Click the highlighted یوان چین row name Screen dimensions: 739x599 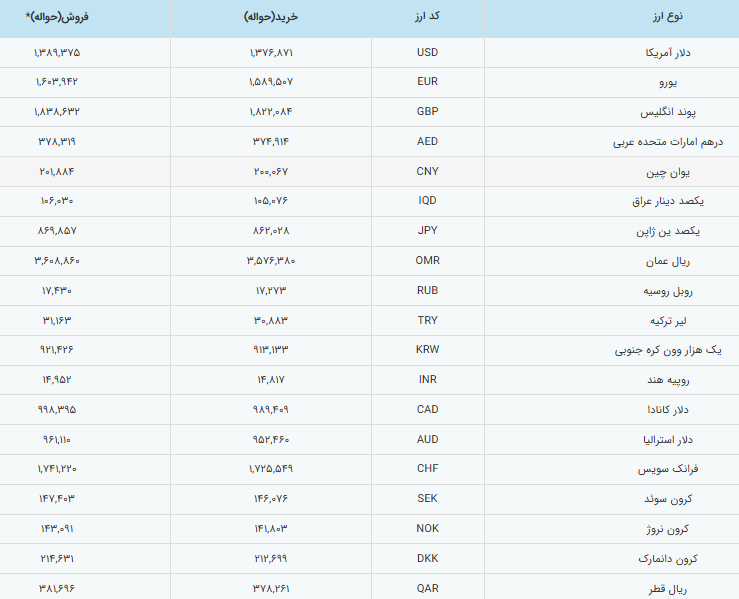coord(668,172)
